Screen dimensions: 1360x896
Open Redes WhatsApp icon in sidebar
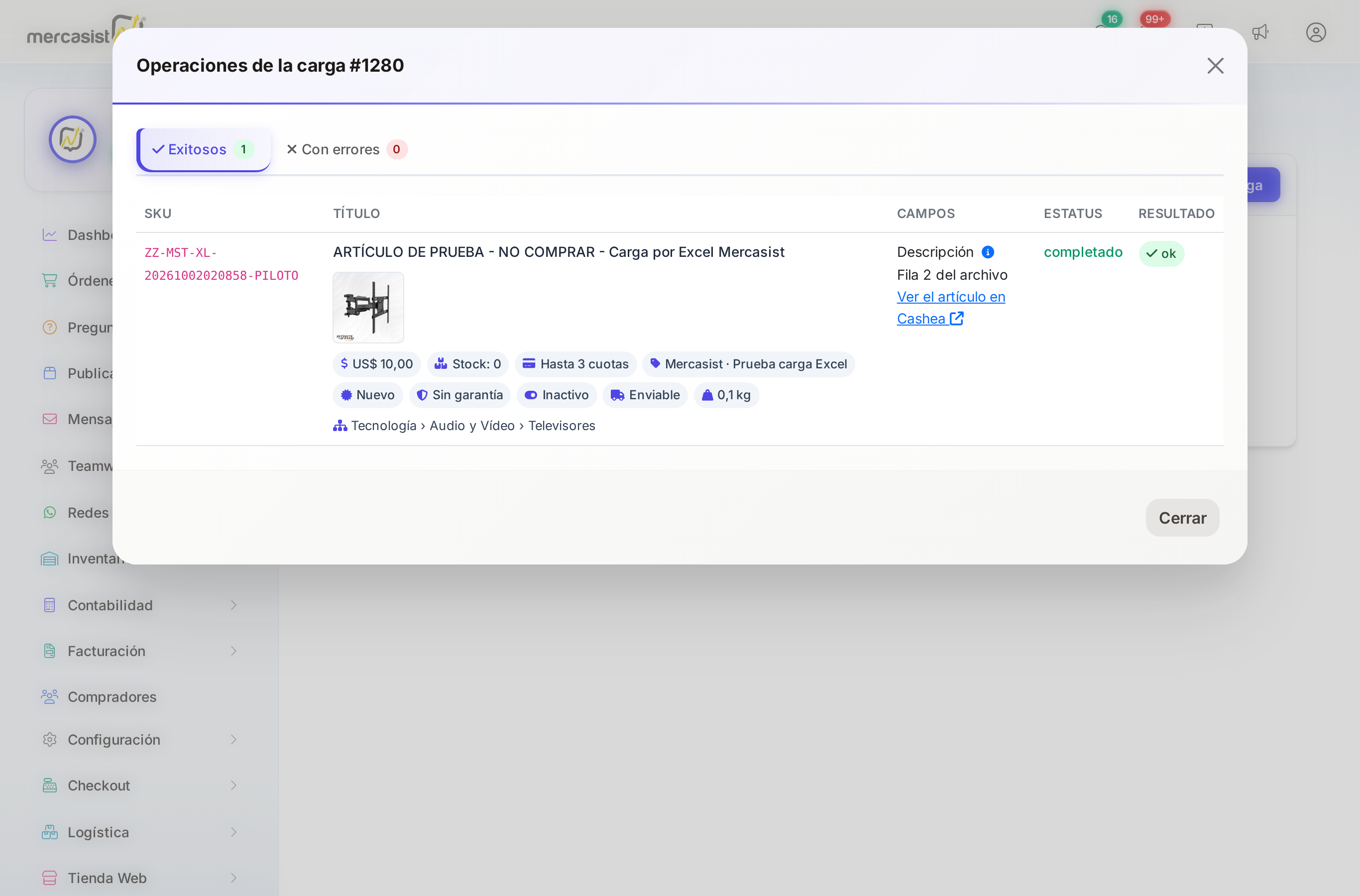(x=50, y=513)
